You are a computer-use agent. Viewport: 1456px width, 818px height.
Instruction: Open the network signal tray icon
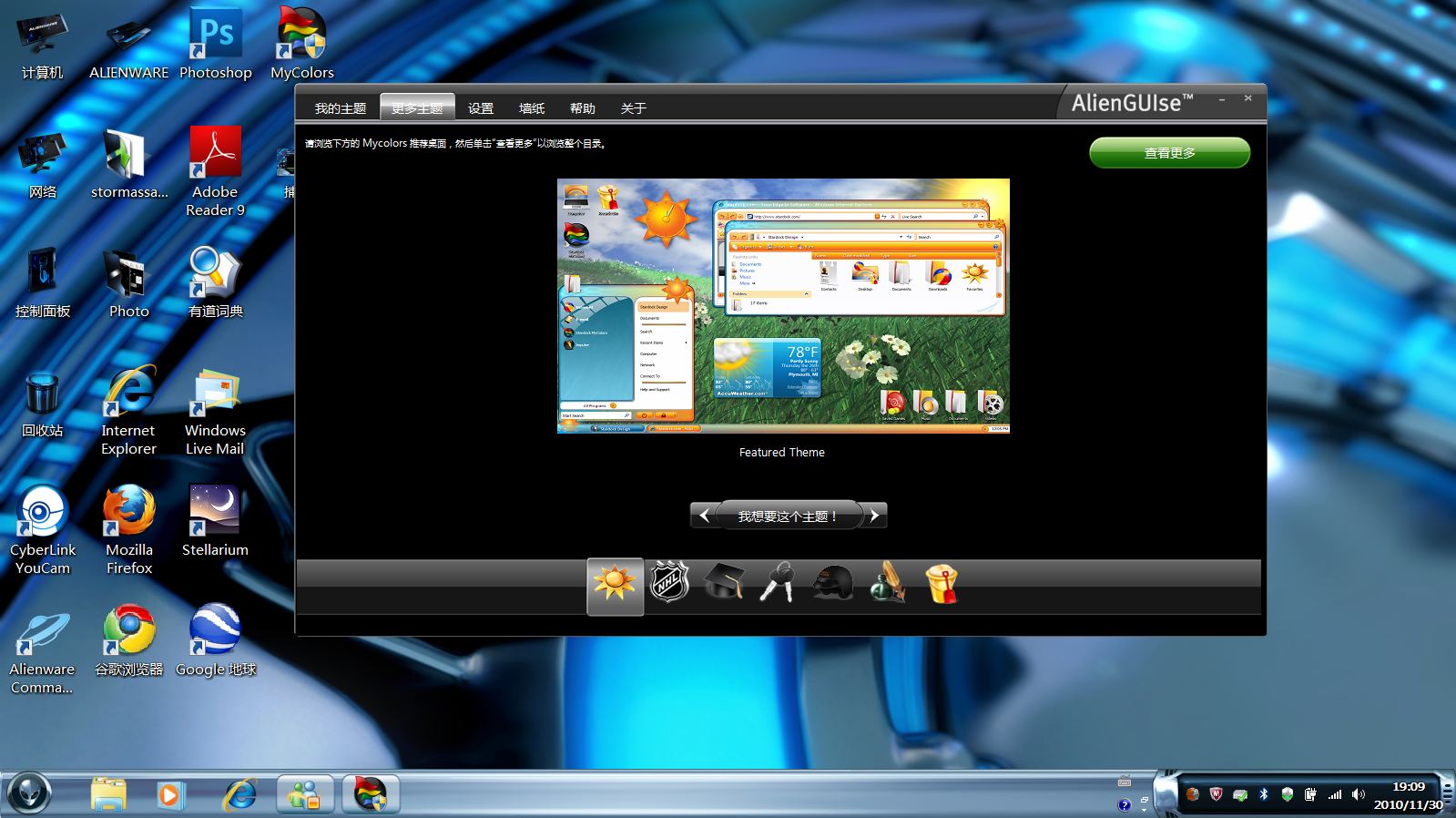(1334, 794)
